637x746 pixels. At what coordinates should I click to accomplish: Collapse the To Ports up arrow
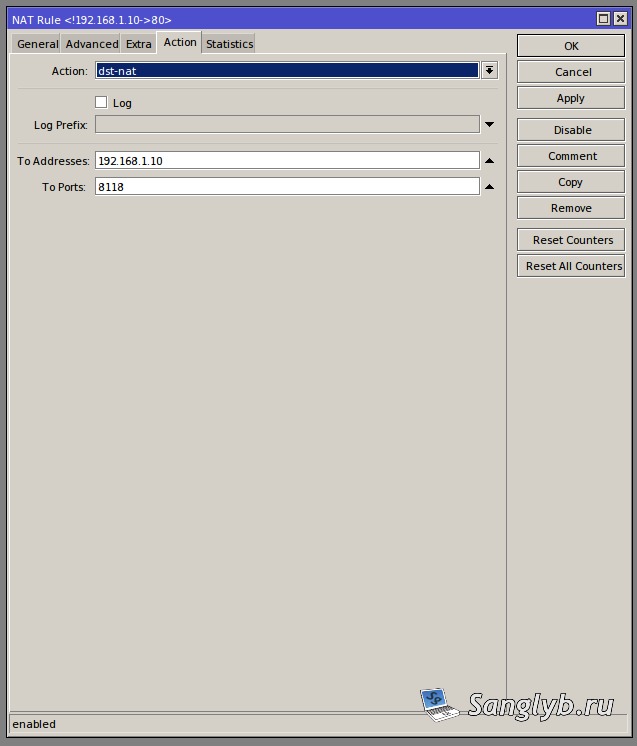coord(490,187)
